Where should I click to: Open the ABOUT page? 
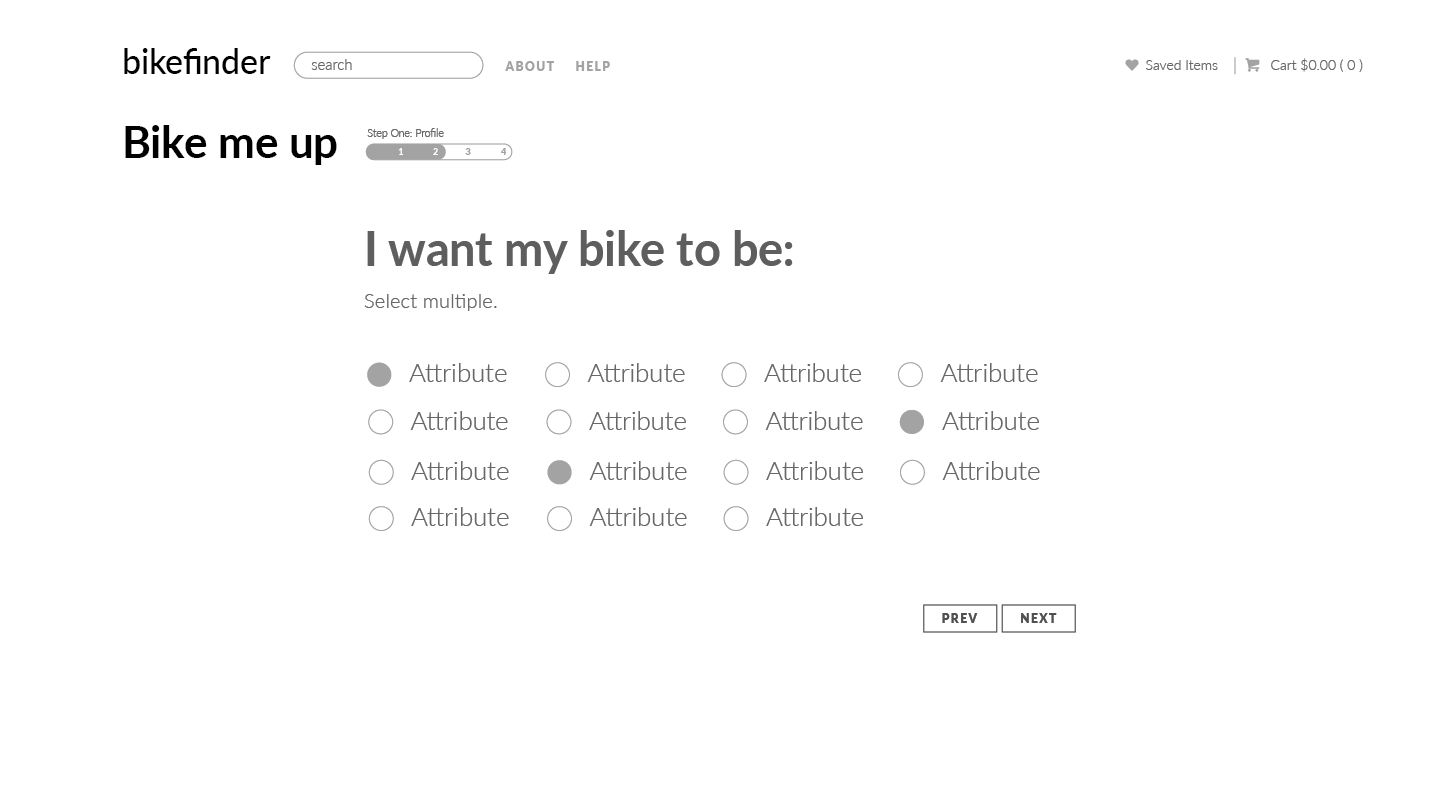[529, 66]
